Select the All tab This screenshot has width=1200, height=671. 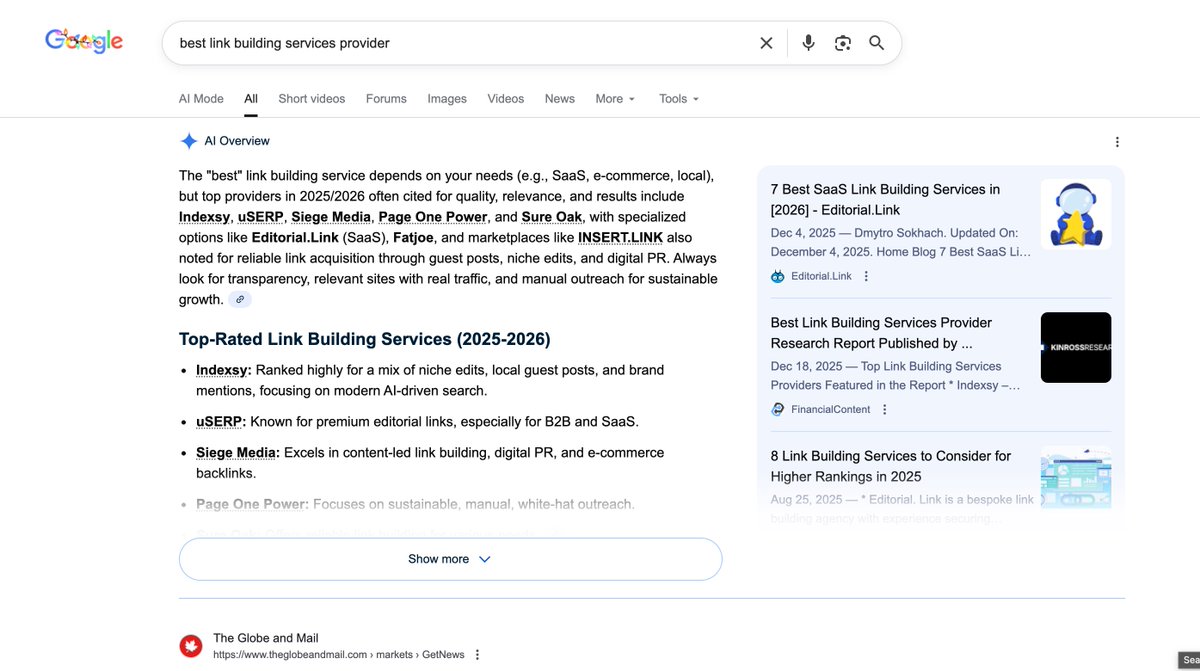tap(251, 99)
